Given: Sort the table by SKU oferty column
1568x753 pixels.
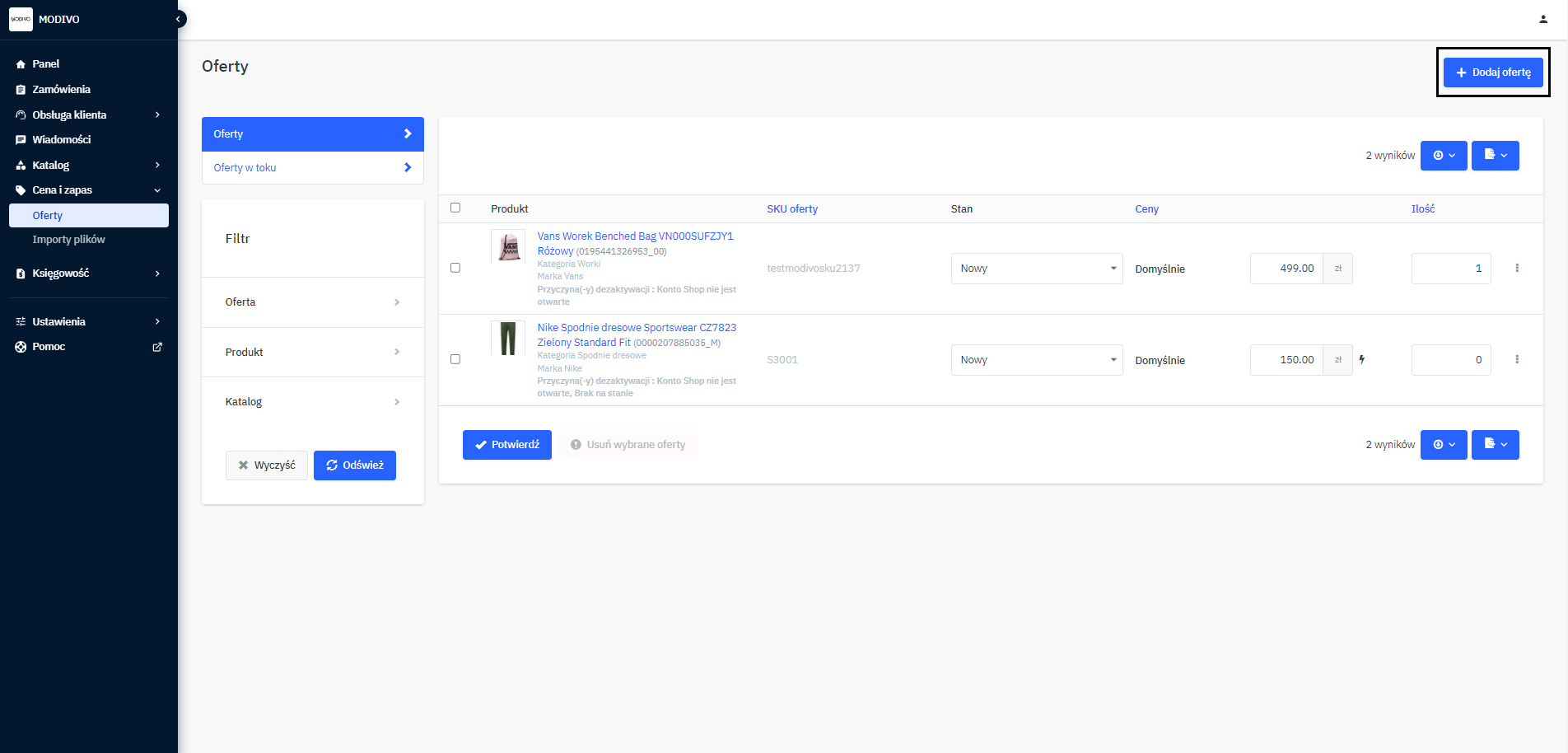Looking at the screenshot, I should 791,209.
